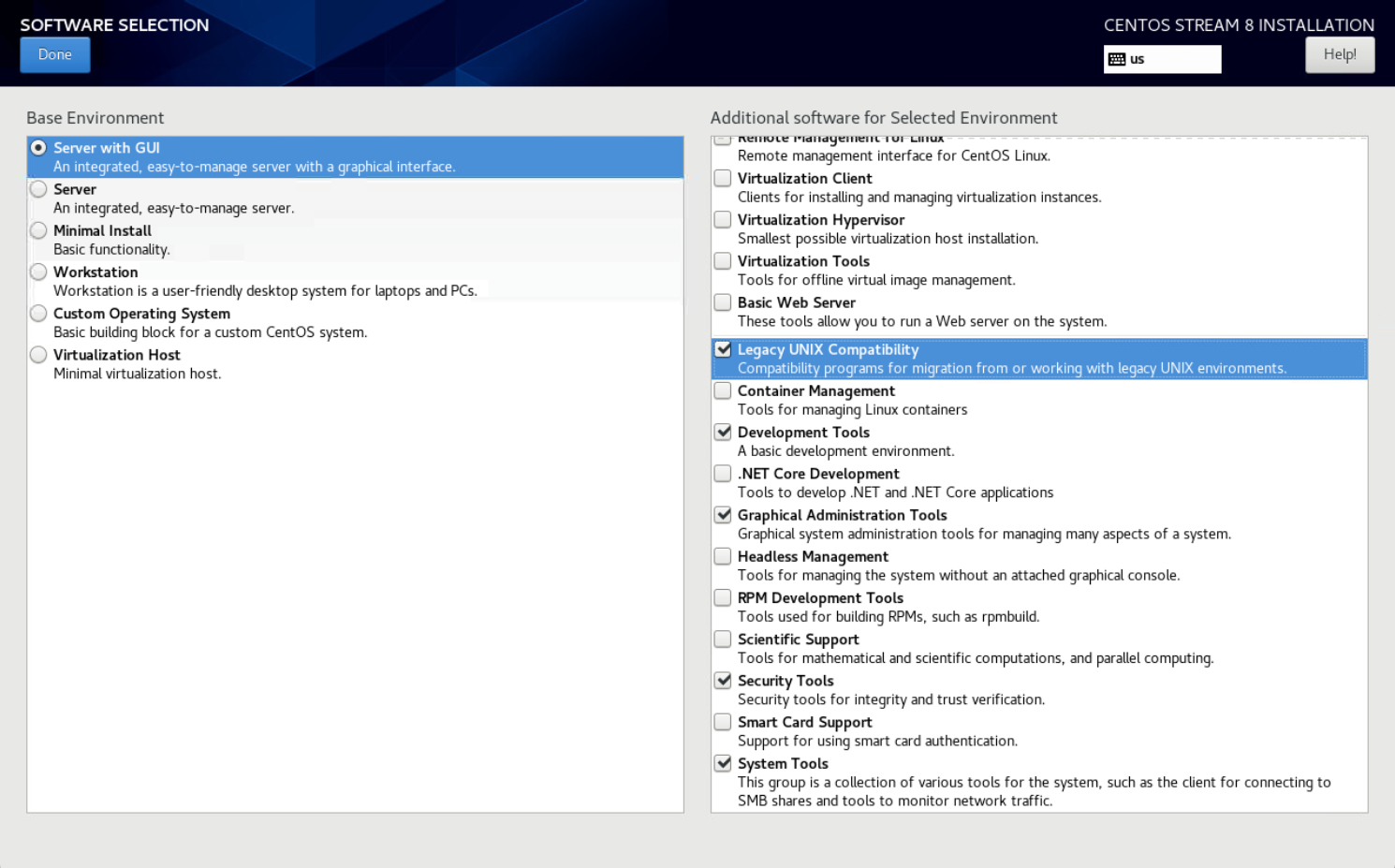Tick RPM Development Tools checkbox
1395x868 pixels.
click(x=723, y=597)
